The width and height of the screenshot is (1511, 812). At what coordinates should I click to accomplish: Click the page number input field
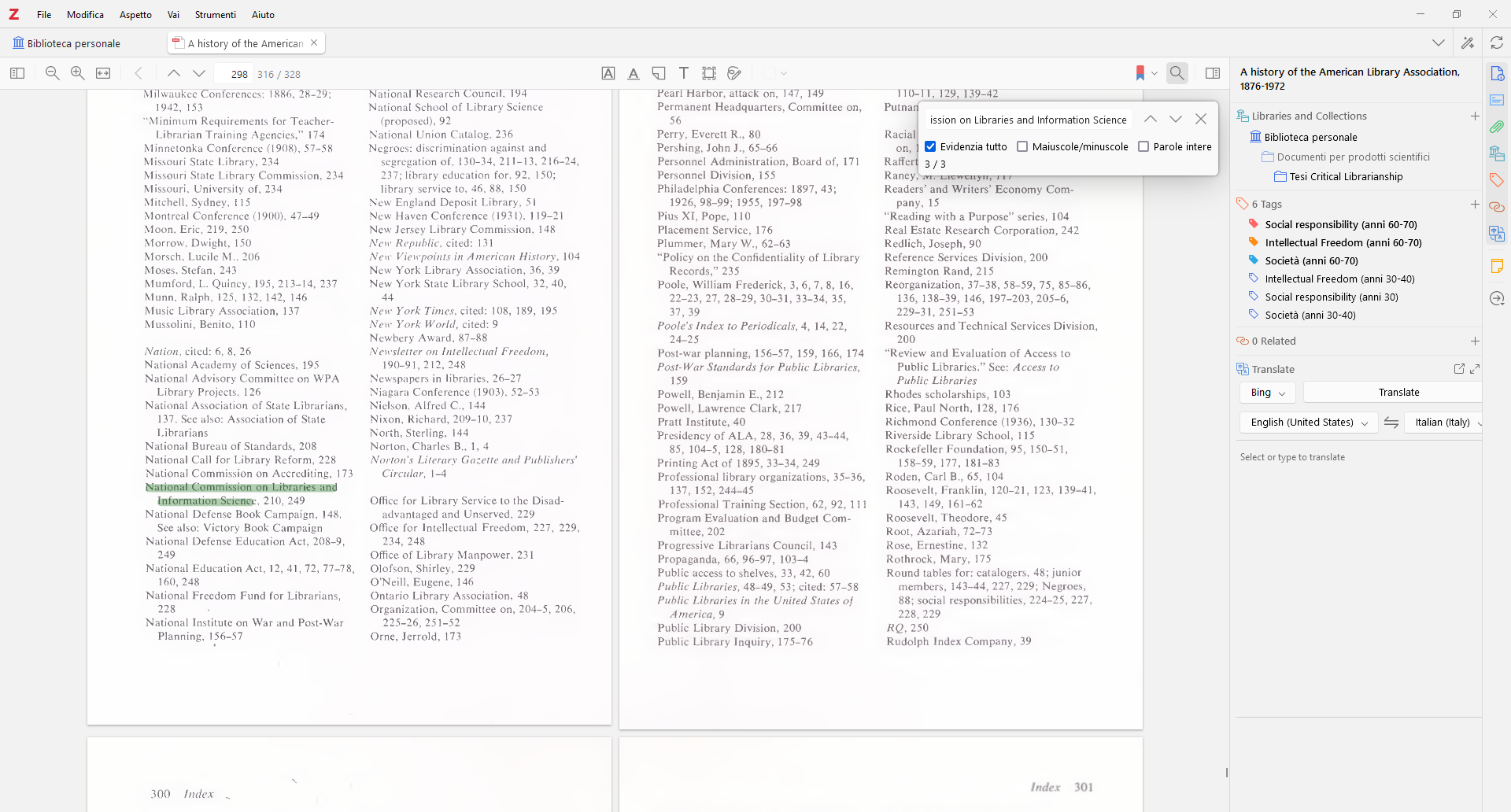pos(234,74)
